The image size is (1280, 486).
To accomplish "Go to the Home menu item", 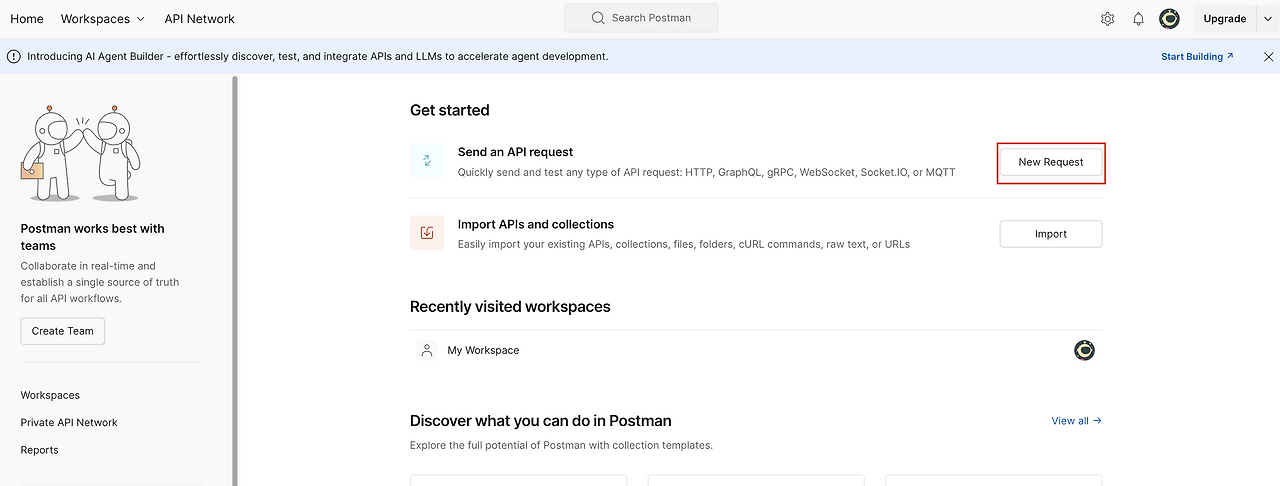I will [27, 19].
